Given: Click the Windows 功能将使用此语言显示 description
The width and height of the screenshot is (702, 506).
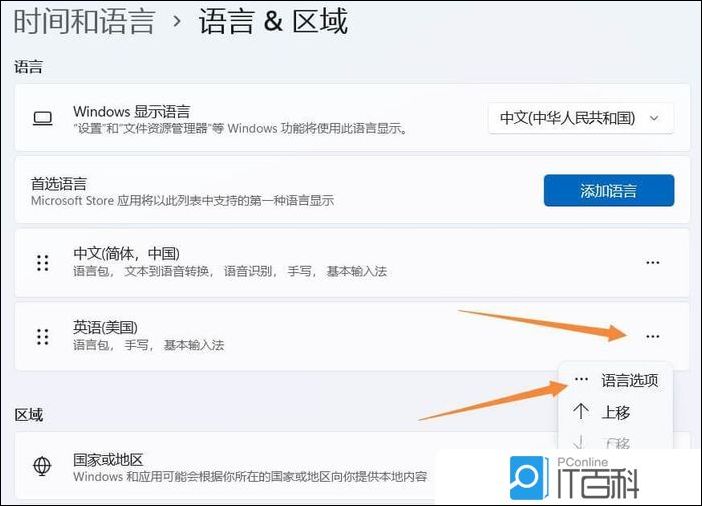Looking at the screenshot, I should pos(241,129).
